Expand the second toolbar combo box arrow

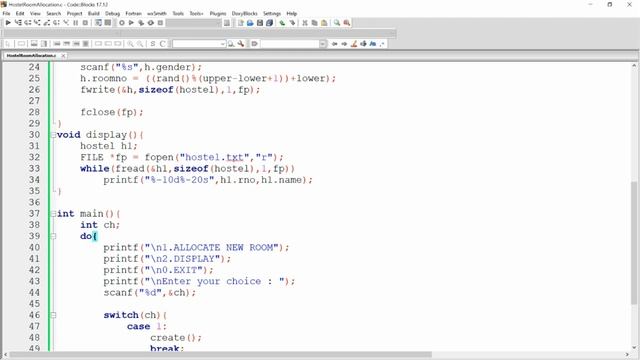click(323, 44)
